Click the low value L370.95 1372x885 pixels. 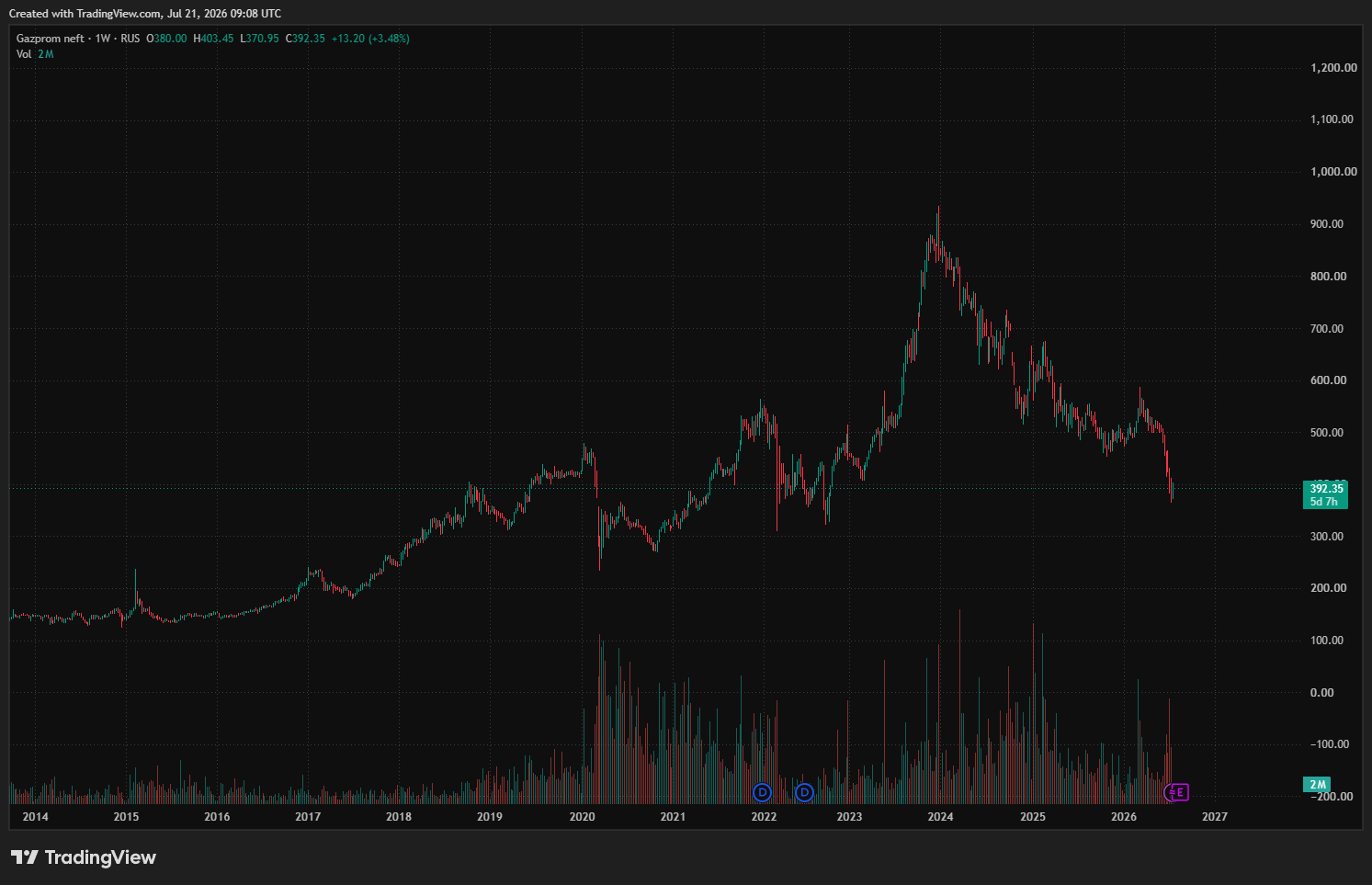(259, 39)
